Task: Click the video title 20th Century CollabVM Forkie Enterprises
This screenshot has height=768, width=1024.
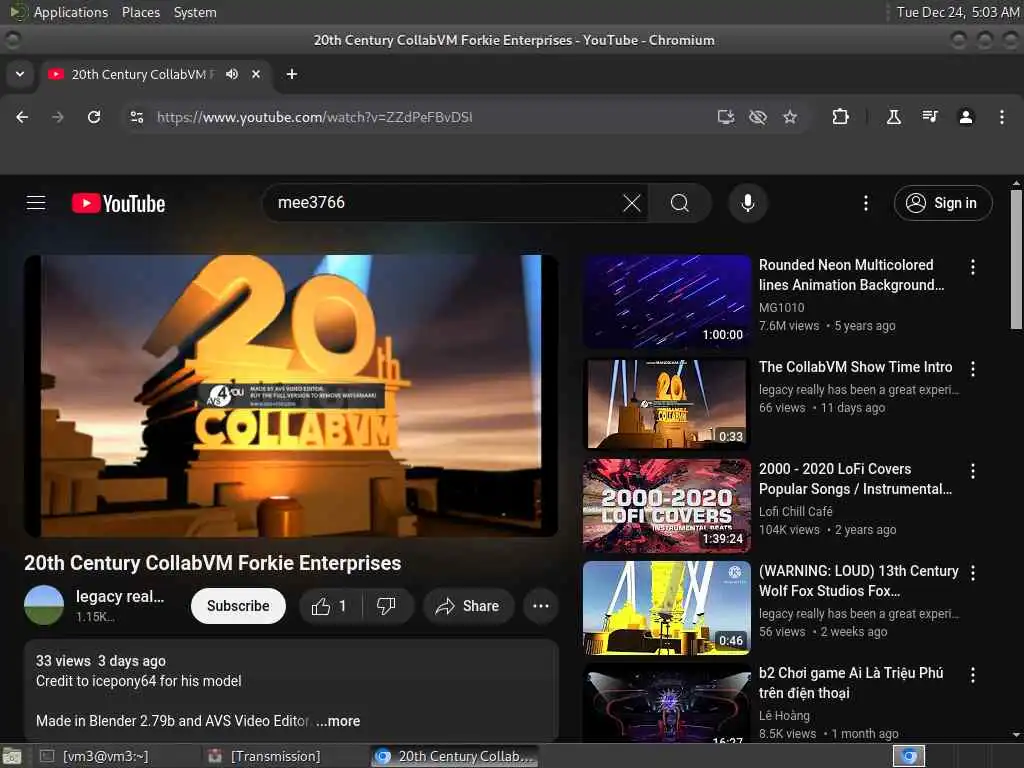Action: 213,563
